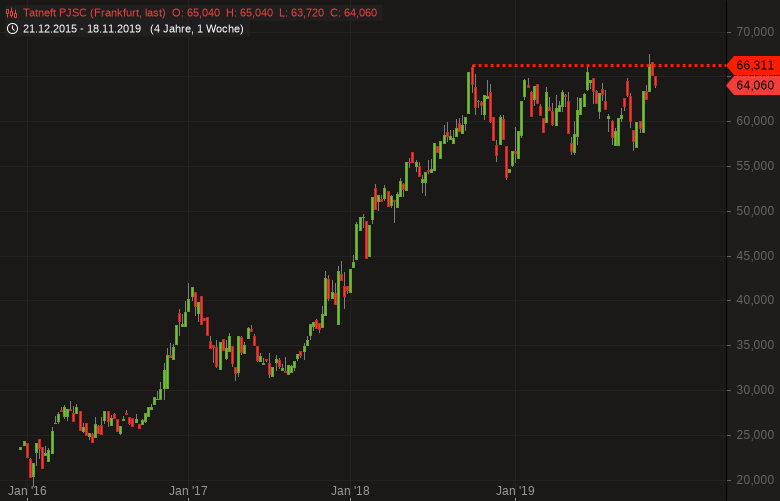Click the 55,000 price axis label

(x=755, y=166)
